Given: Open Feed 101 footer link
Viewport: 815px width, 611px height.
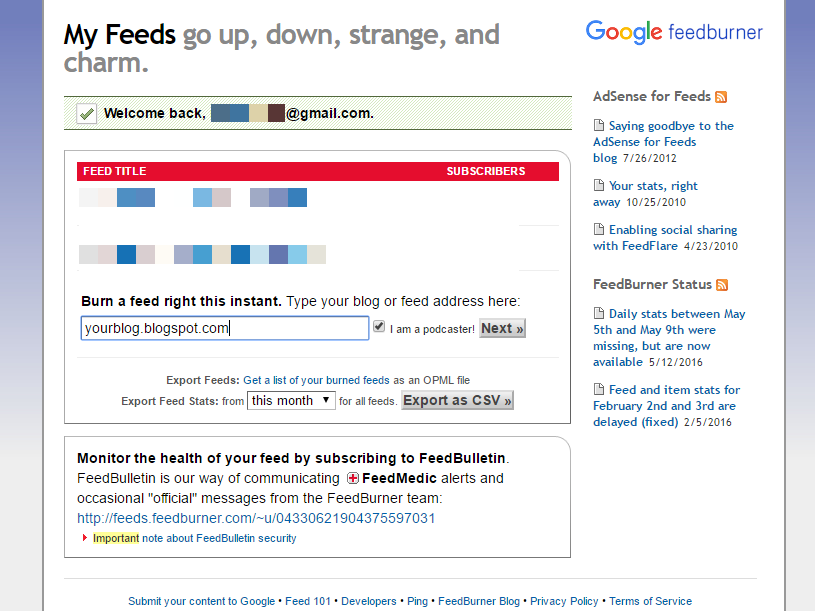Looking at the screenshot, I should (x=308, y=601).
